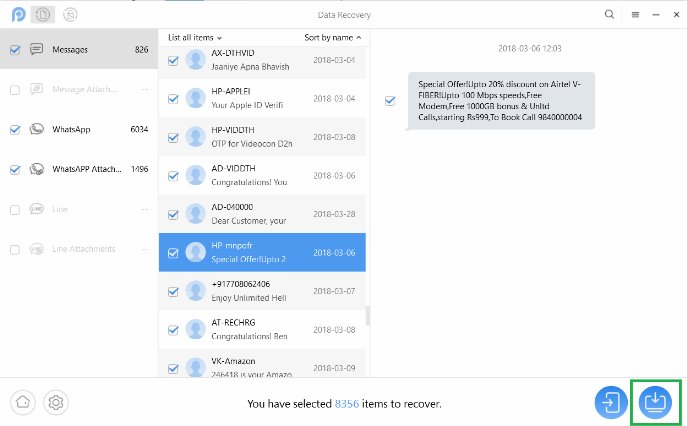Screen dimensions: 687x426
Task: Click the AT-RECHRG contact avatar
Action: [195, 330]
